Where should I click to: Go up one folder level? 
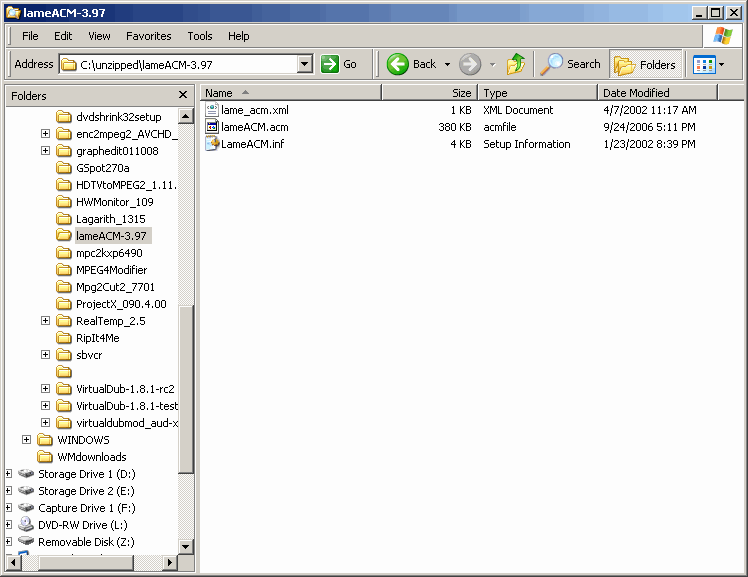pos(515,64)
